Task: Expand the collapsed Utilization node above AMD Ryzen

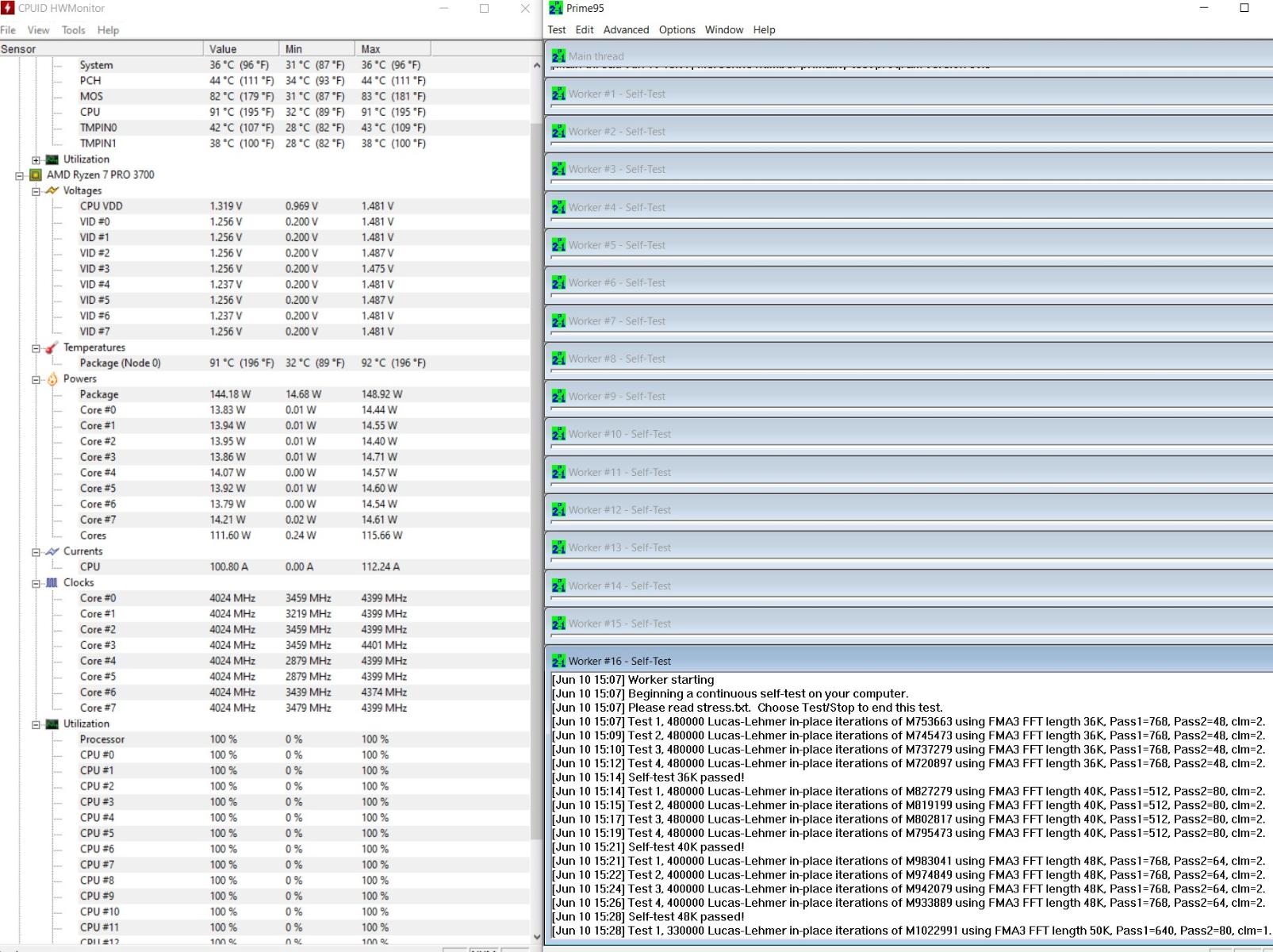Action: click(36, 159)
